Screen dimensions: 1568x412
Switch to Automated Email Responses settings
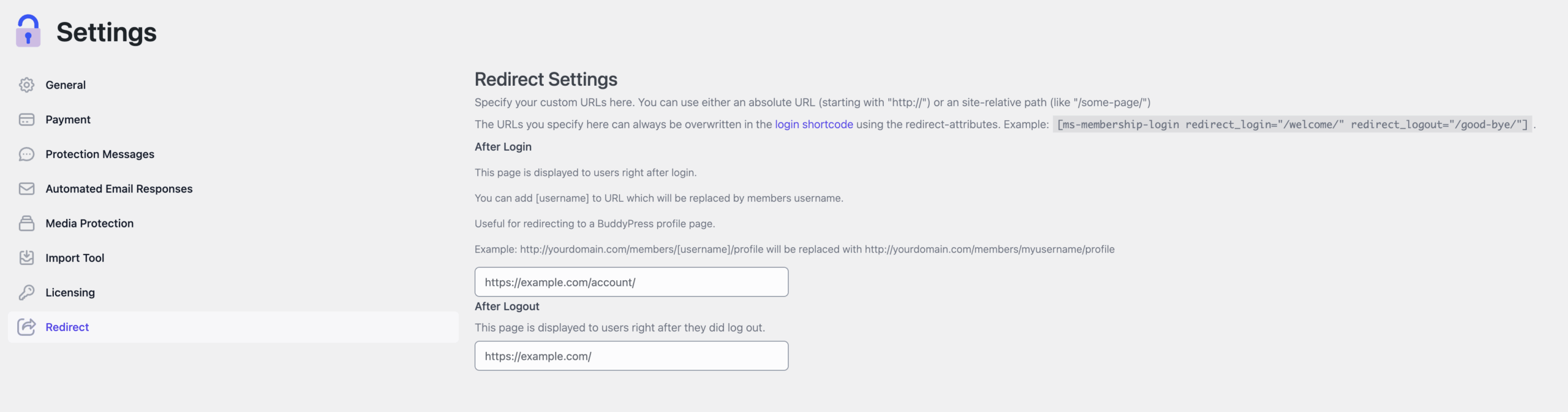(119, 188)
